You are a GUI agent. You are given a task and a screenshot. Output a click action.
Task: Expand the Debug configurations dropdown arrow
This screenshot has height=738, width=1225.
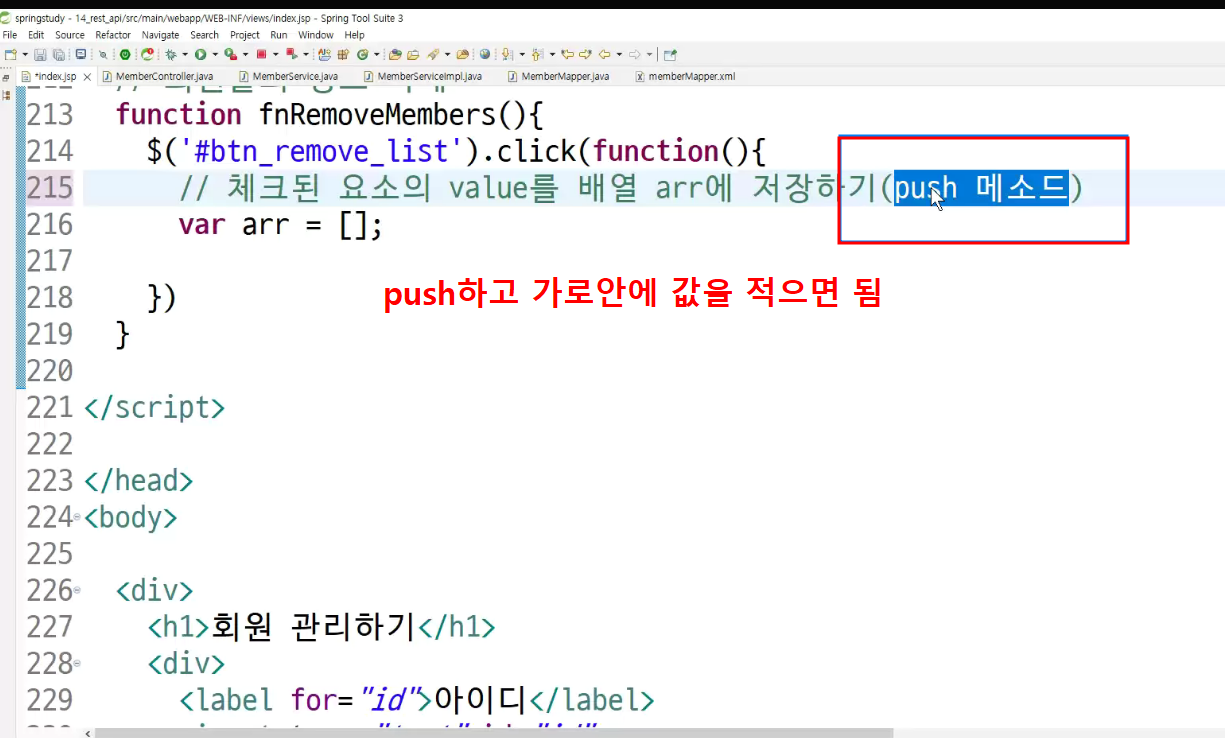(185, 54)
